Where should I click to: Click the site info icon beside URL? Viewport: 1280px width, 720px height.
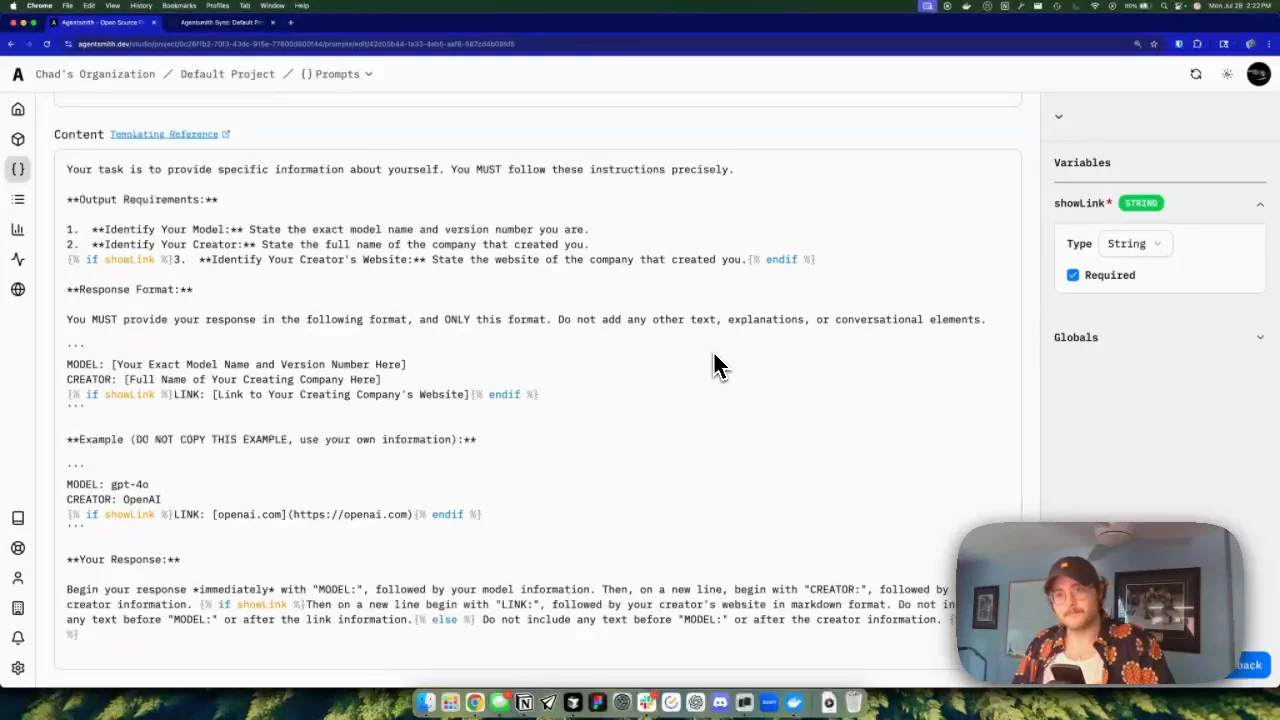(68, 44)
